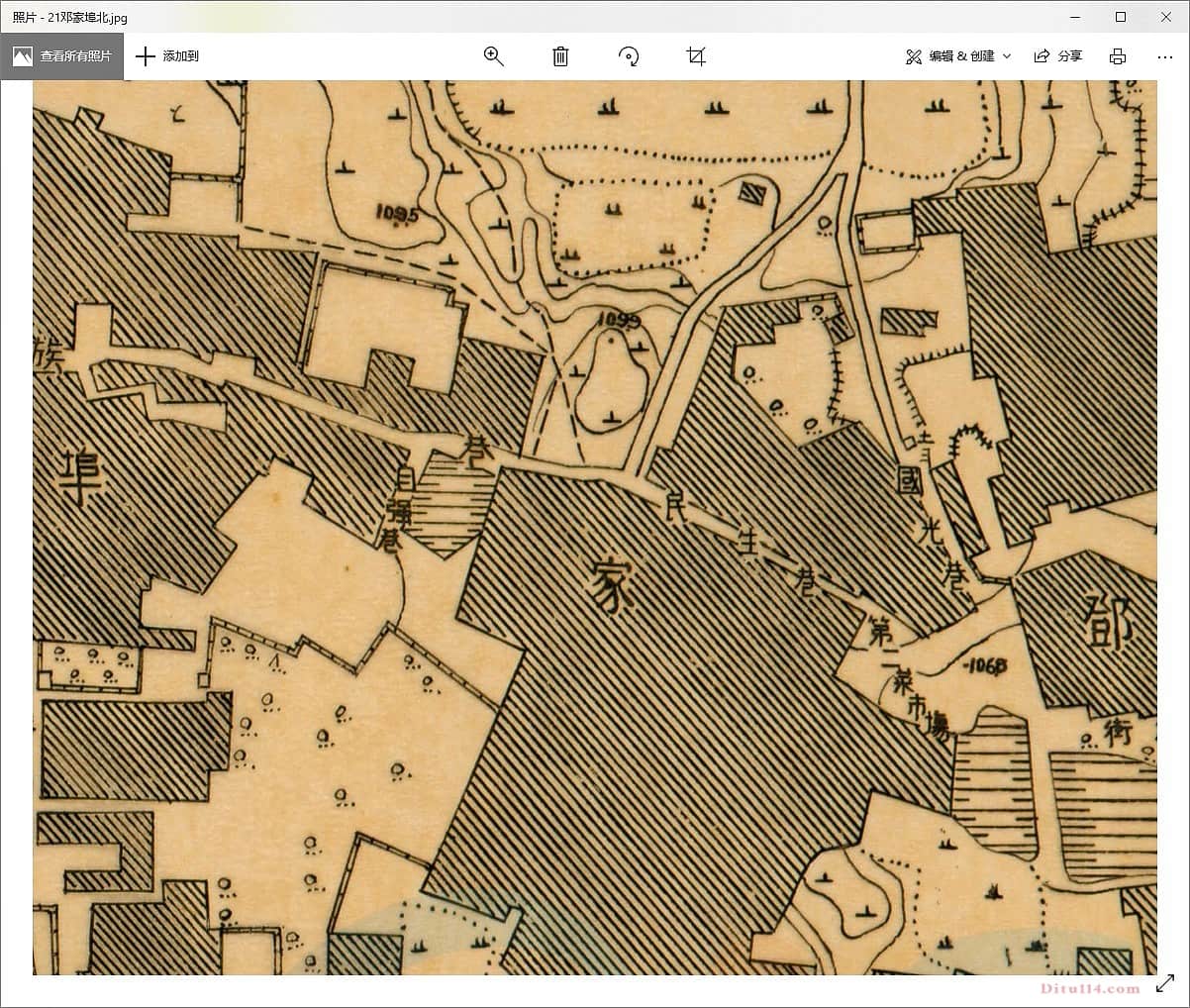Select the crop tool icon
This screenshot has width=1190, height=1008.
point(696,56)
